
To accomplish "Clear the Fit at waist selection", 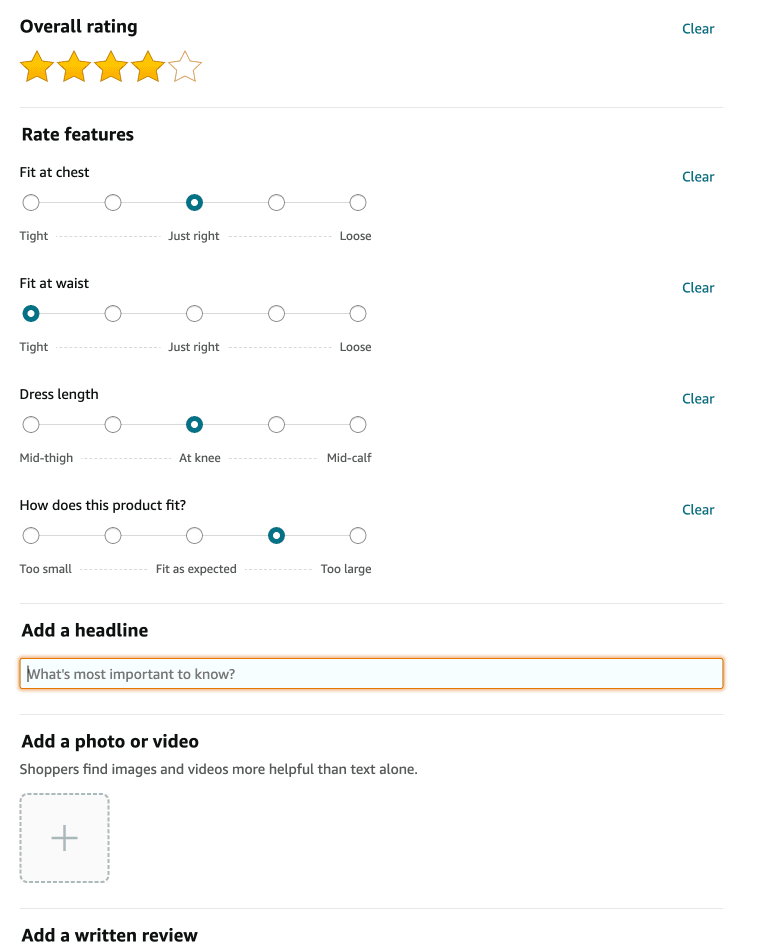I will point(698,288).
